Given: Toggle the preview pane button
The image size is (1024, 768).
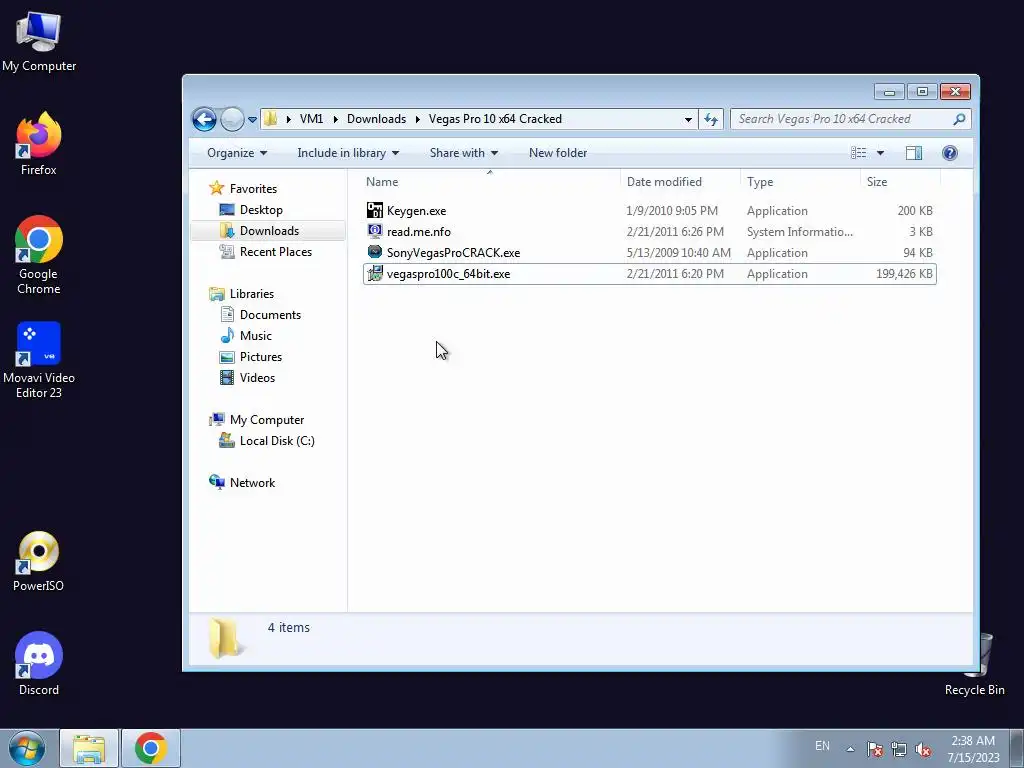Looking at the screenshot, I should [914, 153].
